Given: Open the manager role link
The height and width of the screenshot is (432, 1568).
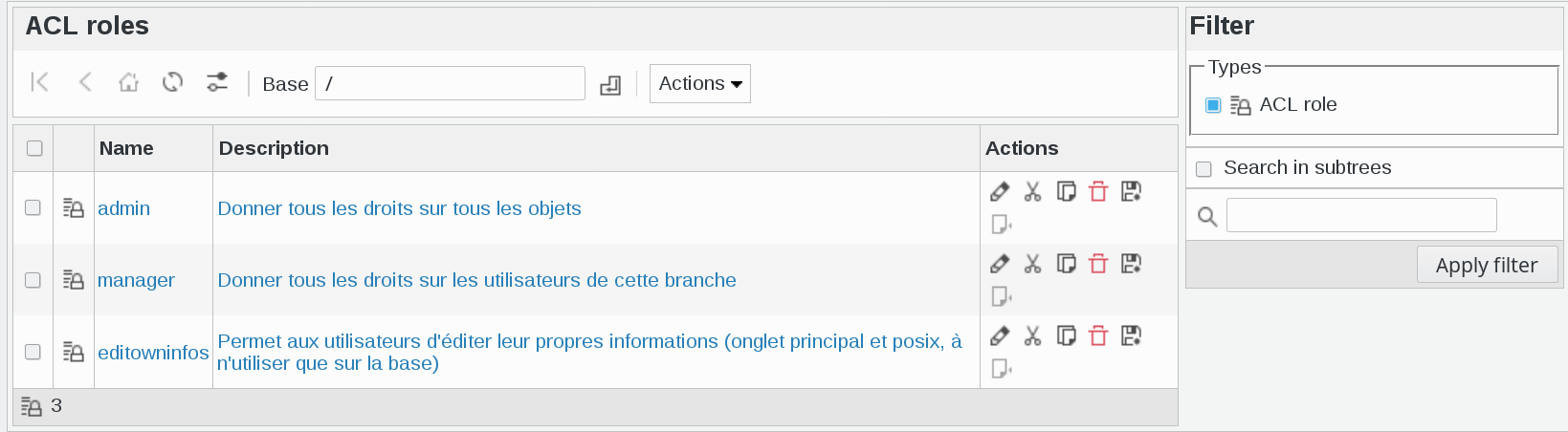Looking at the screenshot, I should [x=136, y=280].
